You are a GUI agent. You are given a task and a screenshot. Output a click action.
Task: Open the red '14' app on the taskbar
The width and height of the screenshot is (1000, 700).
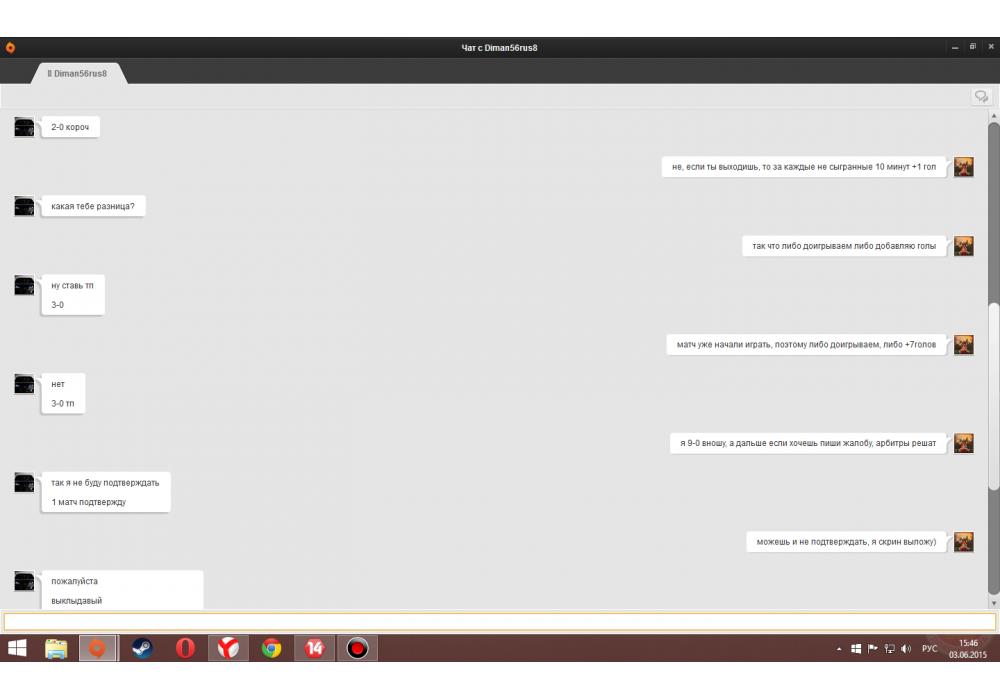pos(315,649)
